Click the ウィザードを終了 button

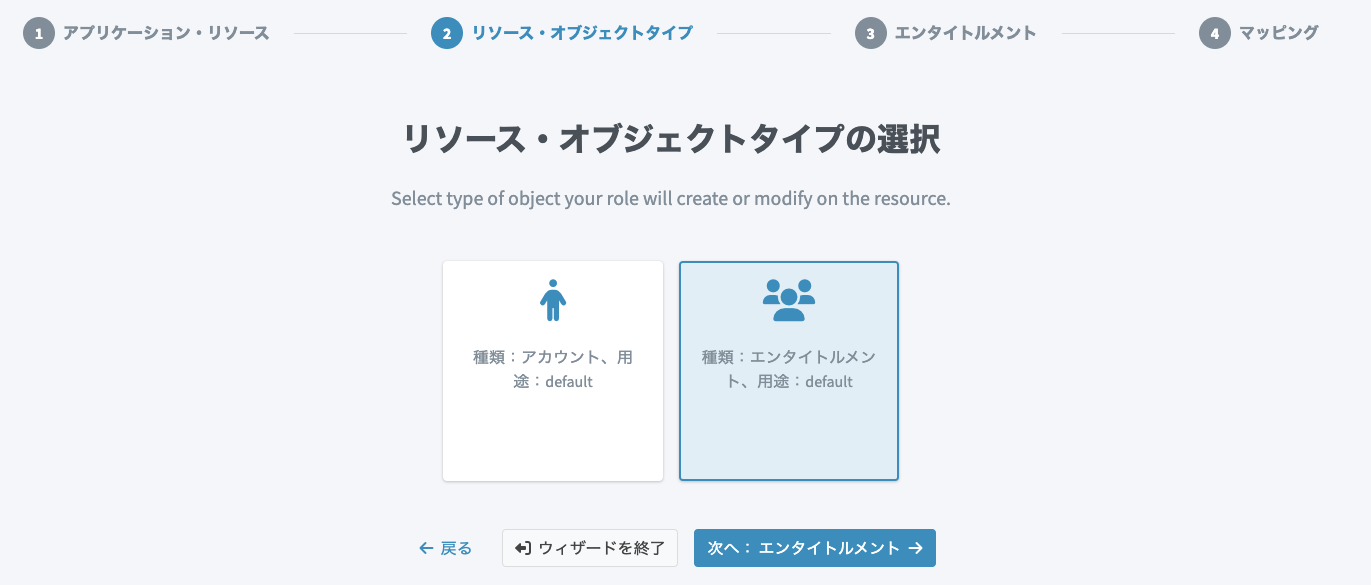click(x=590, y=548)
